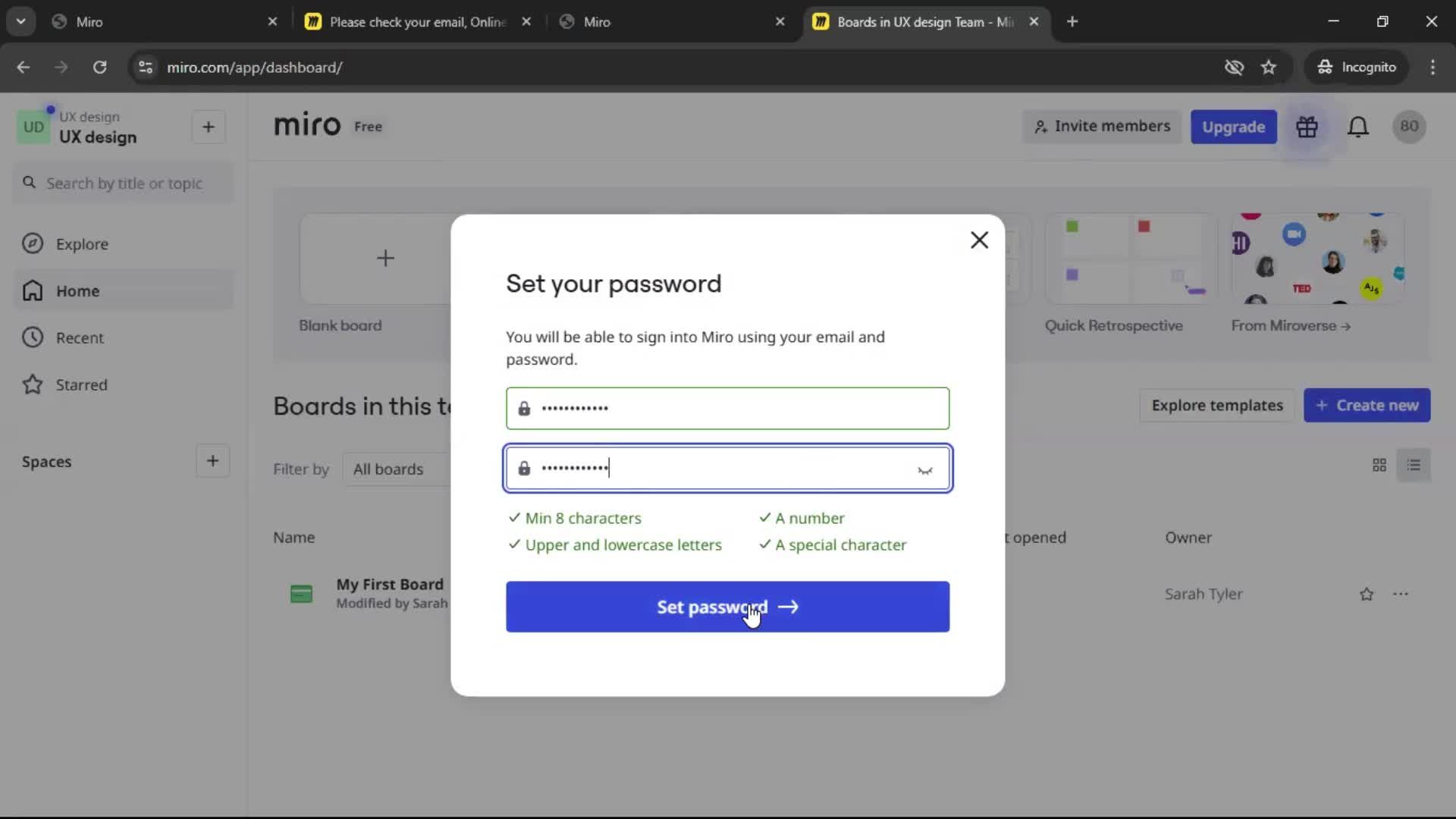Close the first Miro tab
Screen dimensions: 1456x819
click(272, 22)
